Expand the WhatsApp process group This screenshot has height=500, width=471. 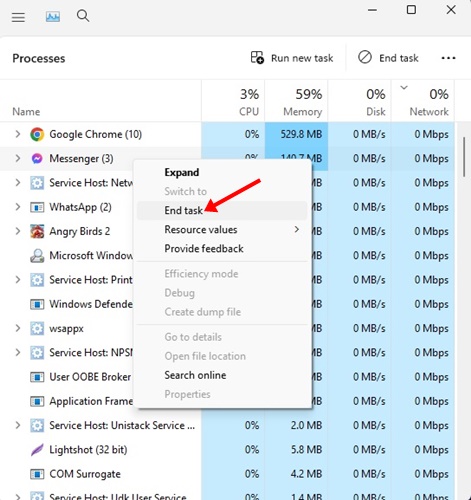(18, 207)
